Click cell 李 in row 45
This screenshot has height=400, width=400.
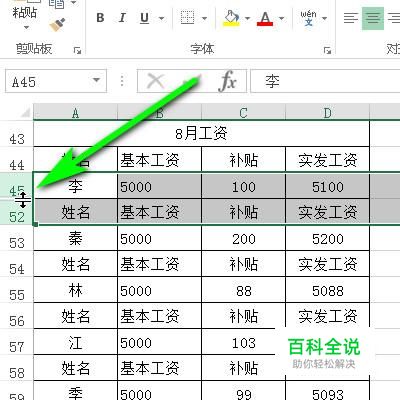point(75,186)
